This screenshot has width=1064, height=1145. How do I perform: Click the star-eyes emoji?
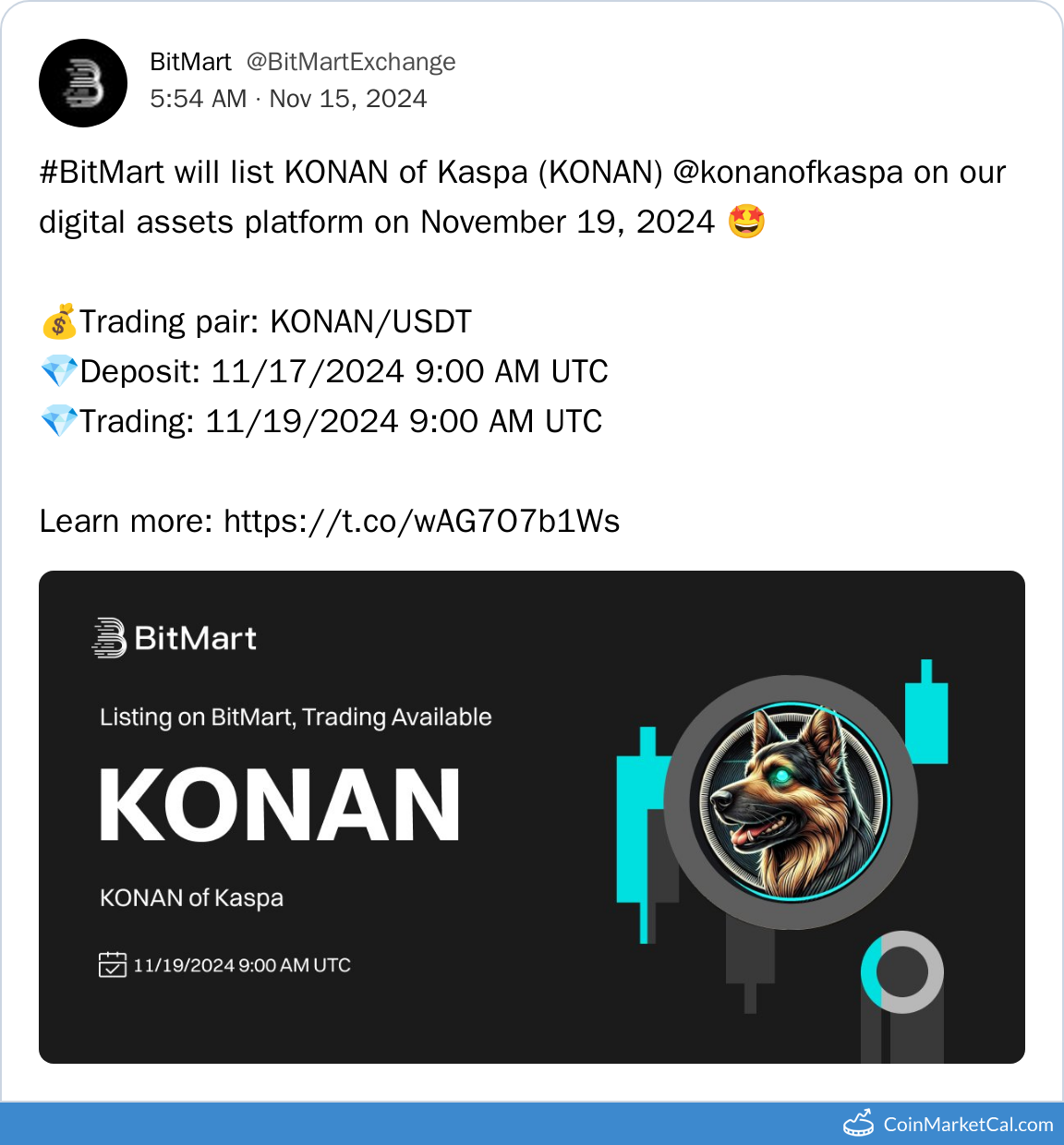pyautogui.click(x=746, y=223)
